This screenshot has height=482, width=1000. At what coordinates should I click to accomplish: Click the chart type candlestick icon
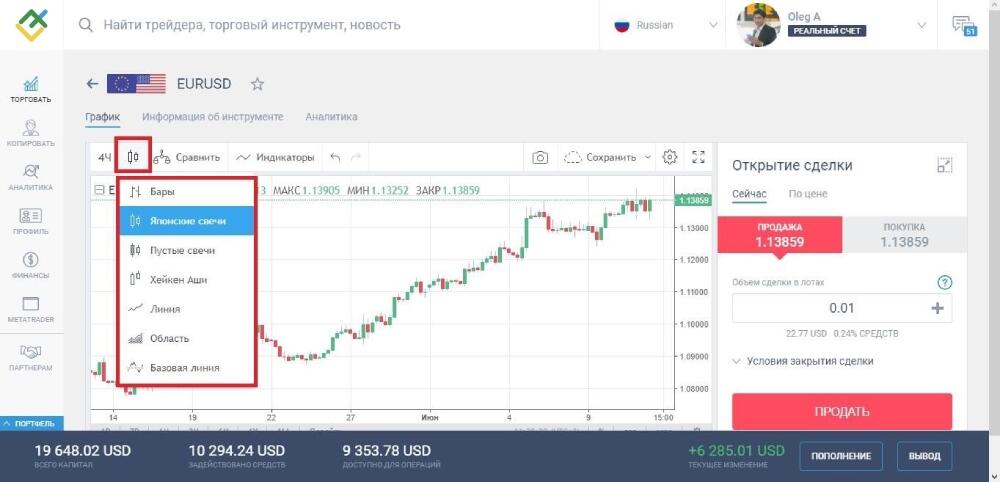click(x=133, y=157)
